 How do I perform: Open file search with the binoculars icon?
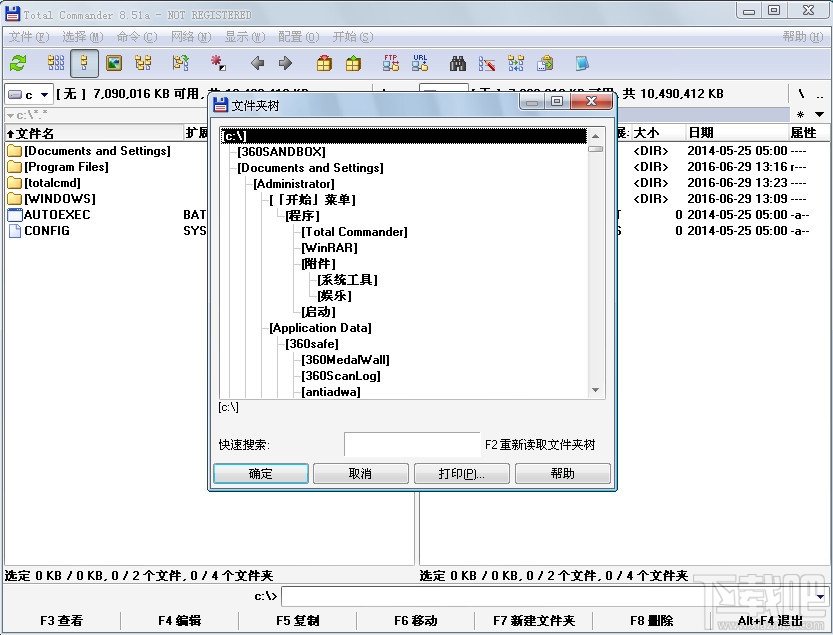click(x=457, y=64)
